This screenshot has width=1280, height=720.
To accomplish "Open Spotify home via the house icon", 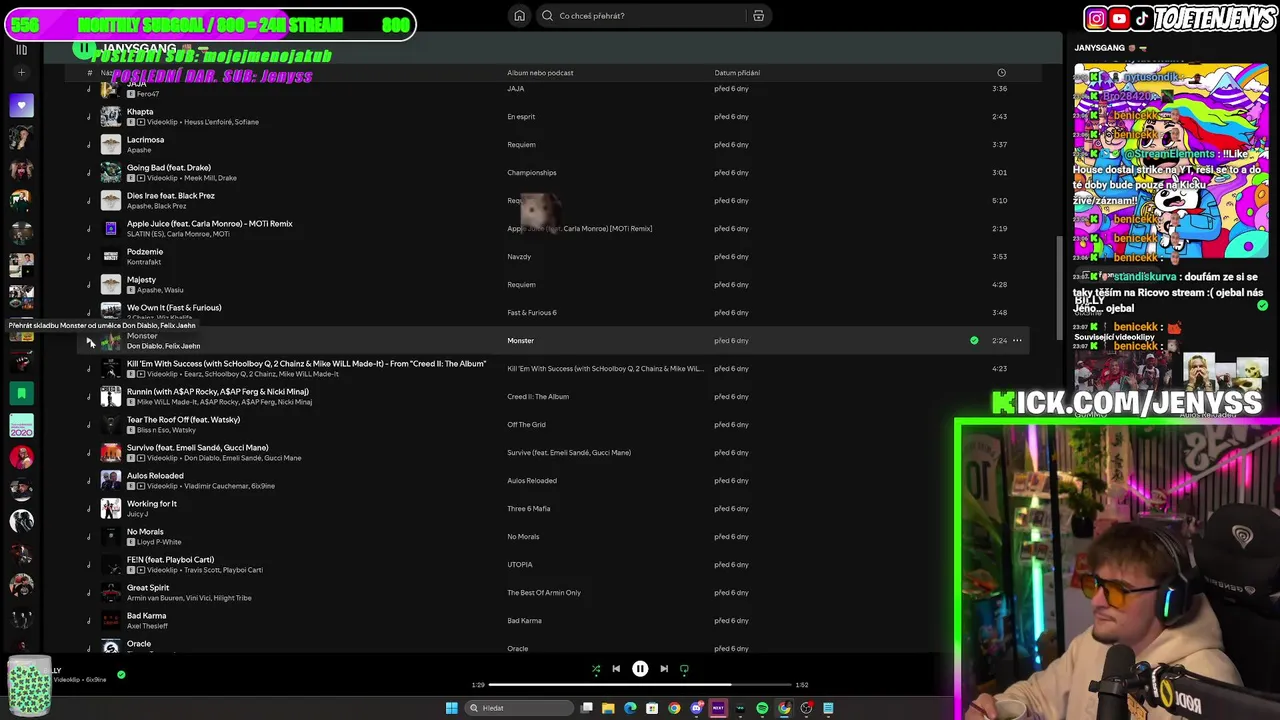I will pos(519,16).
